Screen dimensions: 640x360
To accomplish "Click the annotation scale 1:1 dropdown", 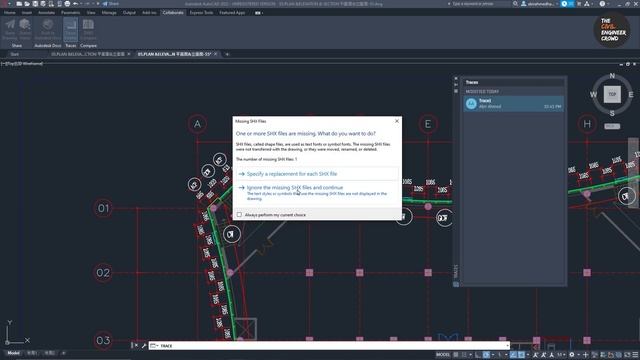I will coord(561,355).
